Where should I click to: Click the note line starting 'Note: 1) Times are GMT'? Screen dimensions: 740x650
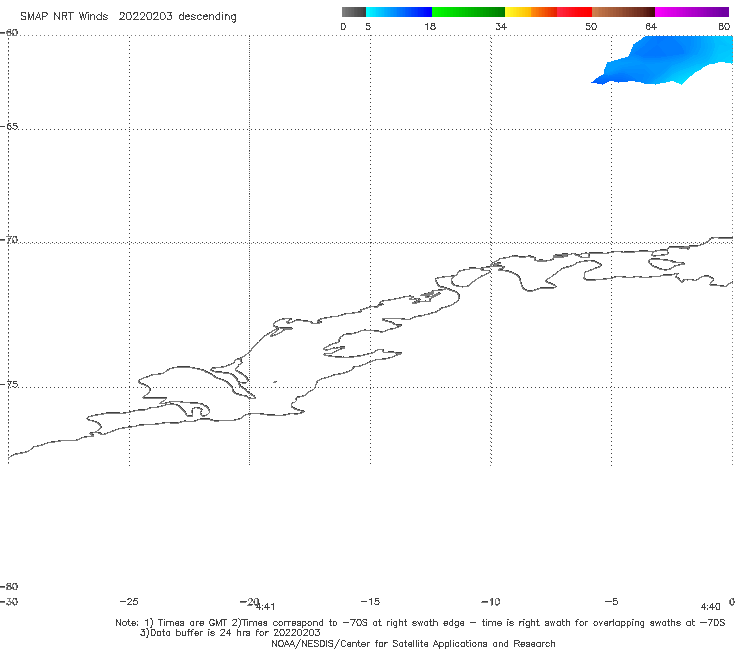420,623
